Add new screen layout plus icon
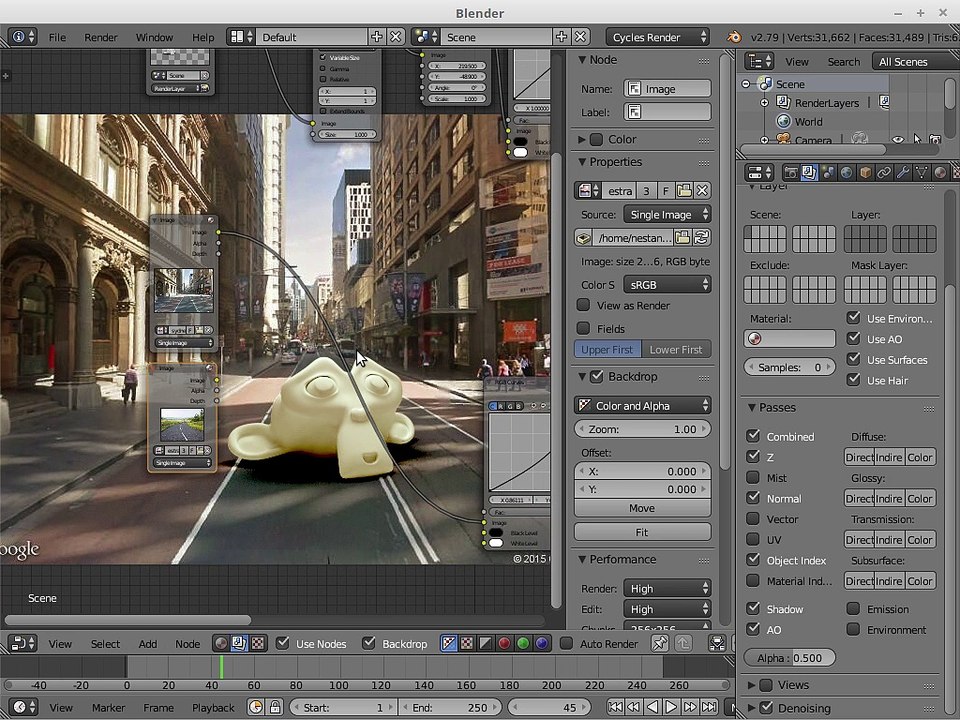Image resolution: width=960 pixels, height=720 pixels. click(x=377, y=37)
